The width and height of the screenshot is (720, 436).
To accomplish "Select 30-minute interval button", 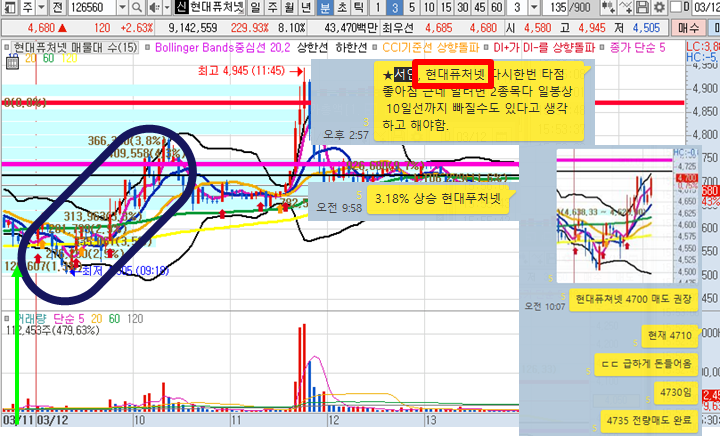I will point(463,7).
